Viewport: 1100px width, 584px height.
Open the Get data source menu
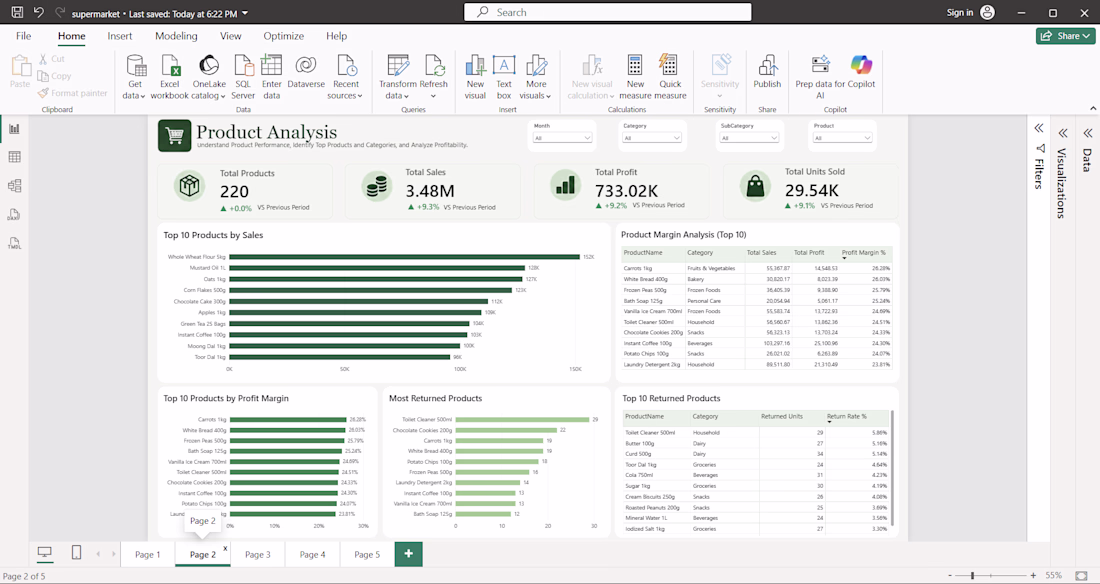135,77
